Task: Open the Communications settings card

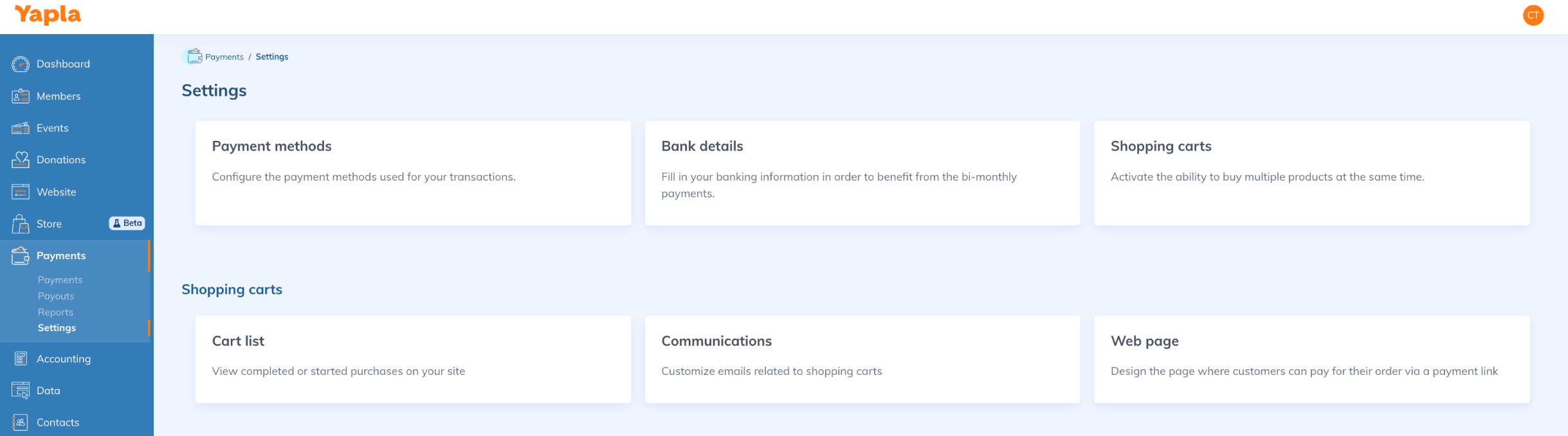Action: tap(862, 359)
